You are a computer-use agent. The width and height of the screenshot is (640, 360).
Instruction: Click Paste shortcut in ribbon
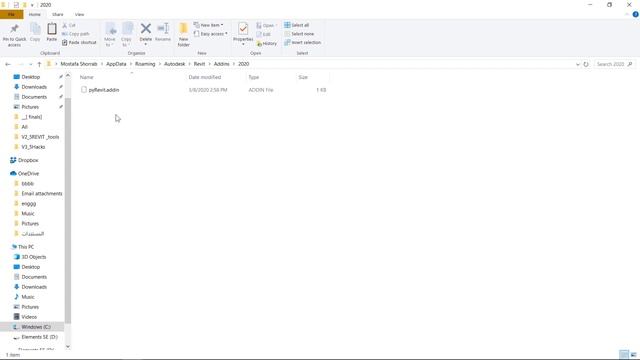coord(79,42)
